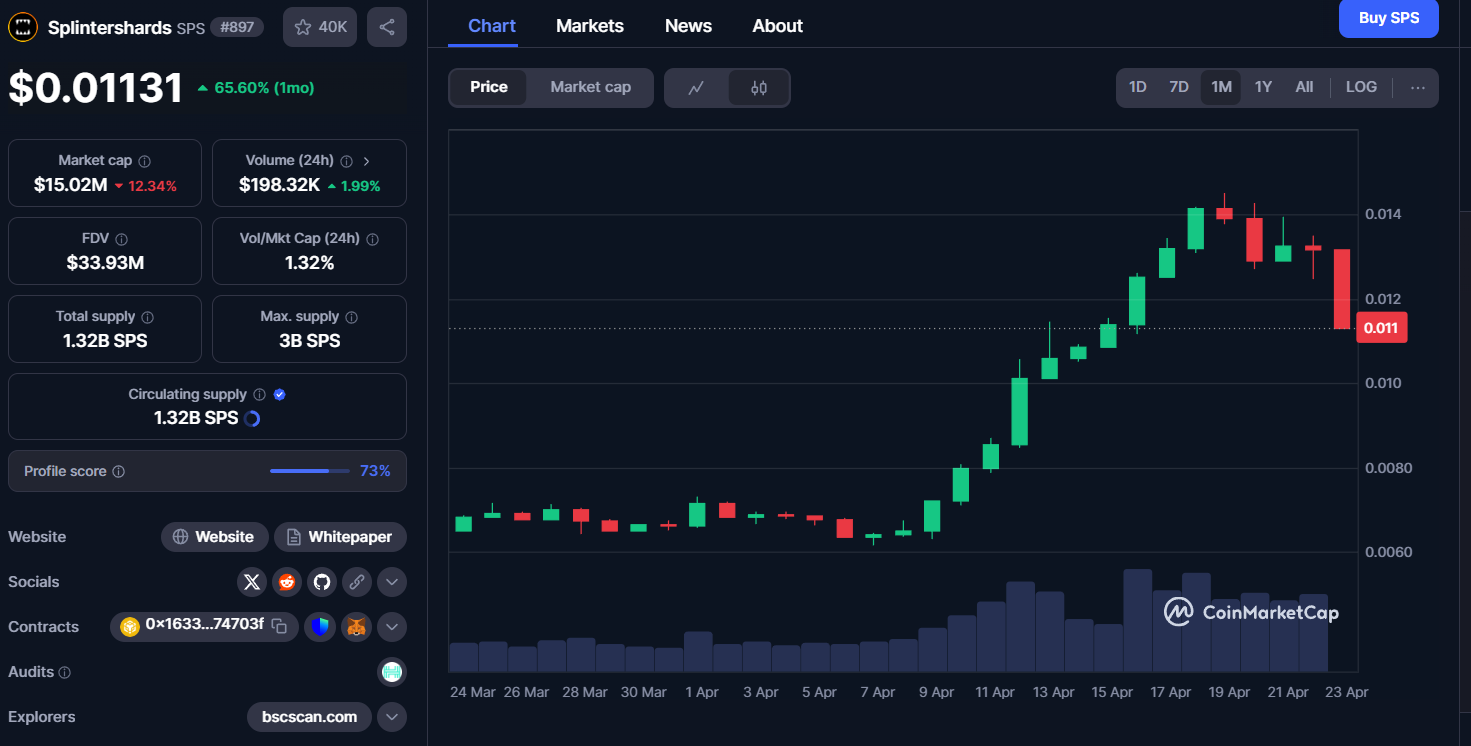The width and height of the screenshot is (1471, 746).
Task: Open the Whitepaper link button
Action: click(340, 537)
